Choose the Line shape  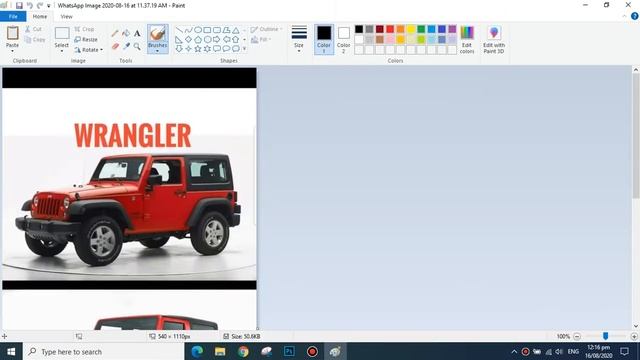tap(179, 30)
